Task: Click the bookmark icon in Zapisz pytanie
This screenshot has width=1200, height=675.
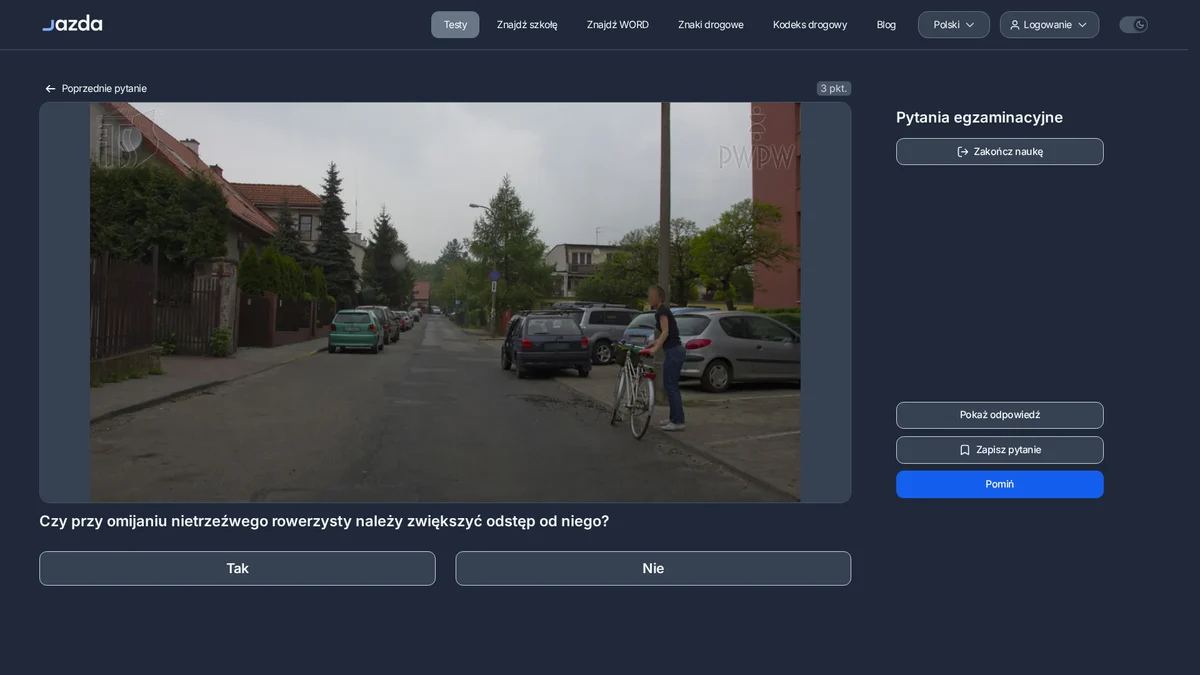Action: [x=965, y=450]
